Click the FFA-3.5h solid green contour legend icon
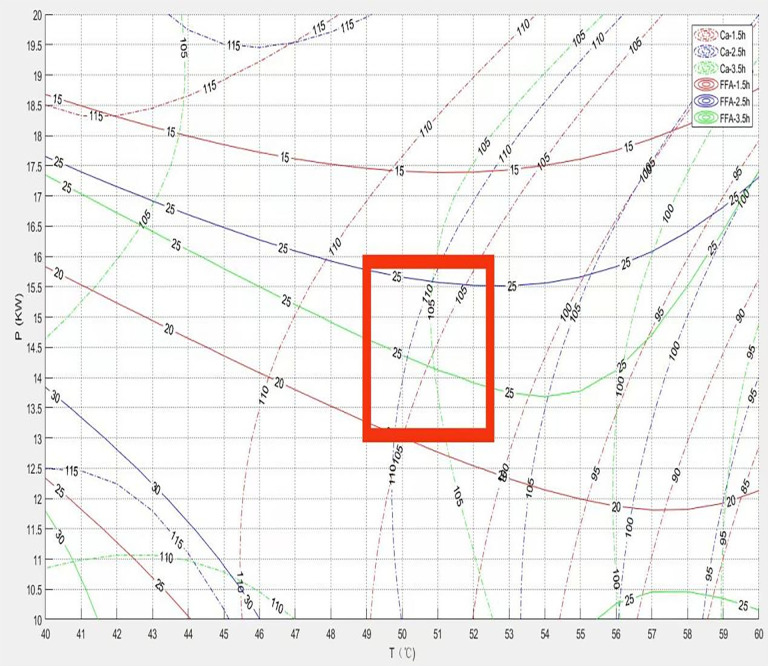This screenshot has height=666, width=768. click(706, 118)
